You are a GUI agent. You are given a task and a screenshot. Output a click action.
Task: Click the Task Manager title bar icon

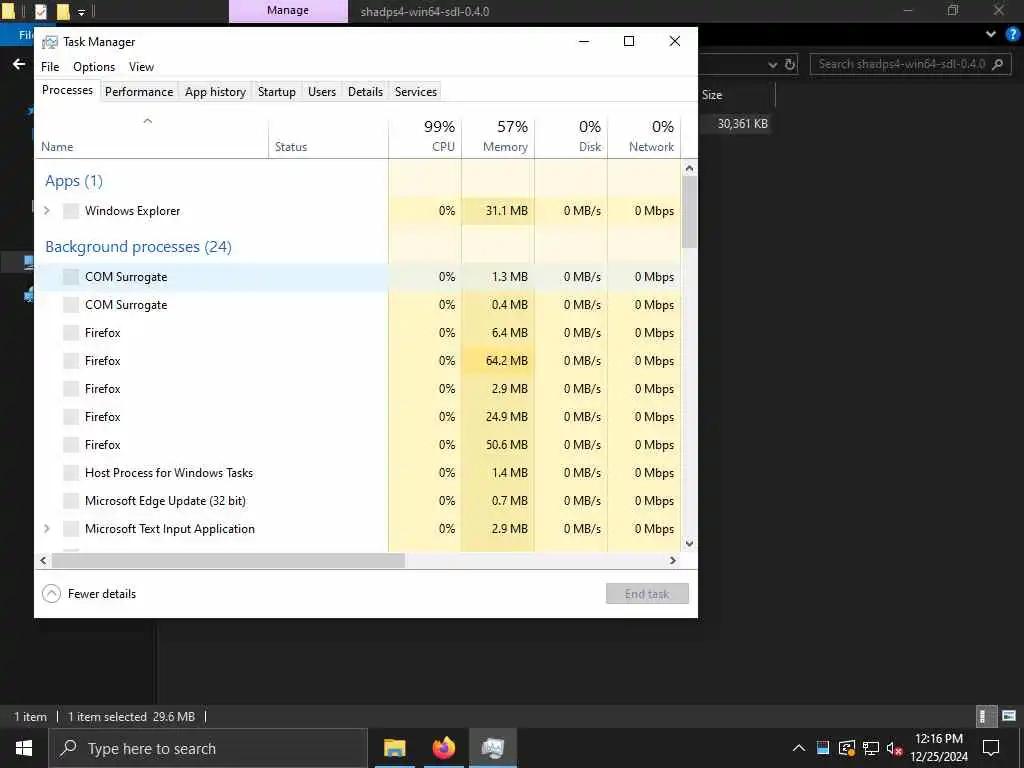click(x=50, y=42)
